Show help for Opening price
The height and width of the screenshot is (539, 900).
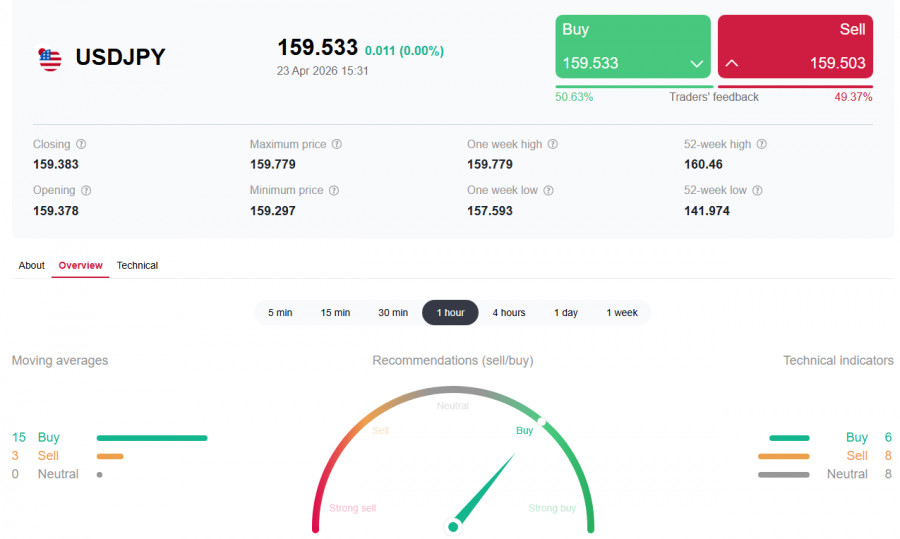click(x=86, y=190)
